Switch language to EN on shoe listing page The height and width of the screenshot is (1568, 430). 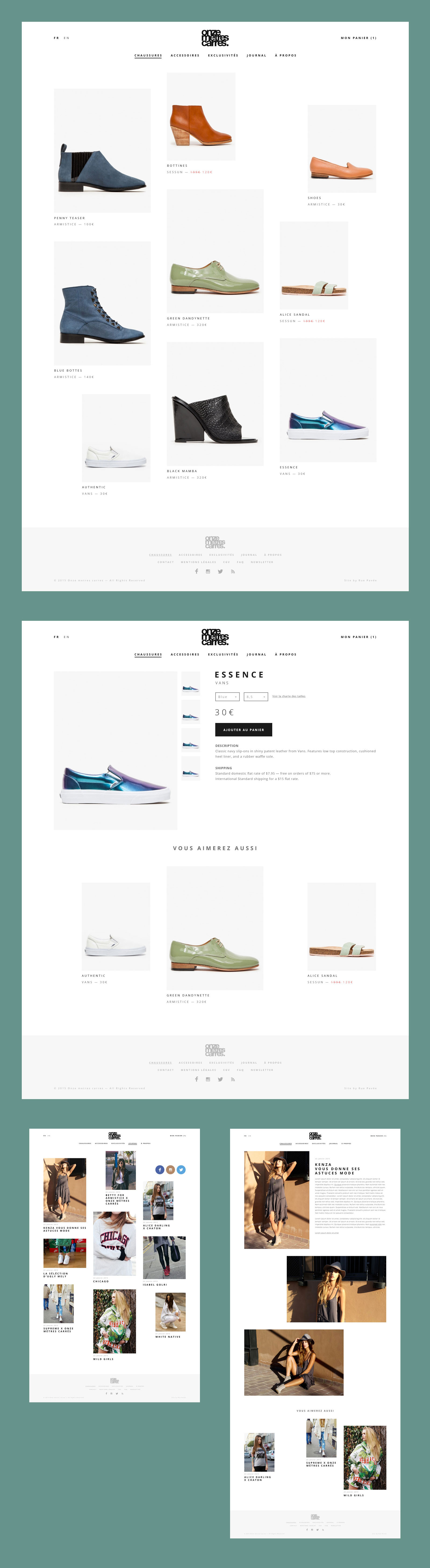pos(66,38)
